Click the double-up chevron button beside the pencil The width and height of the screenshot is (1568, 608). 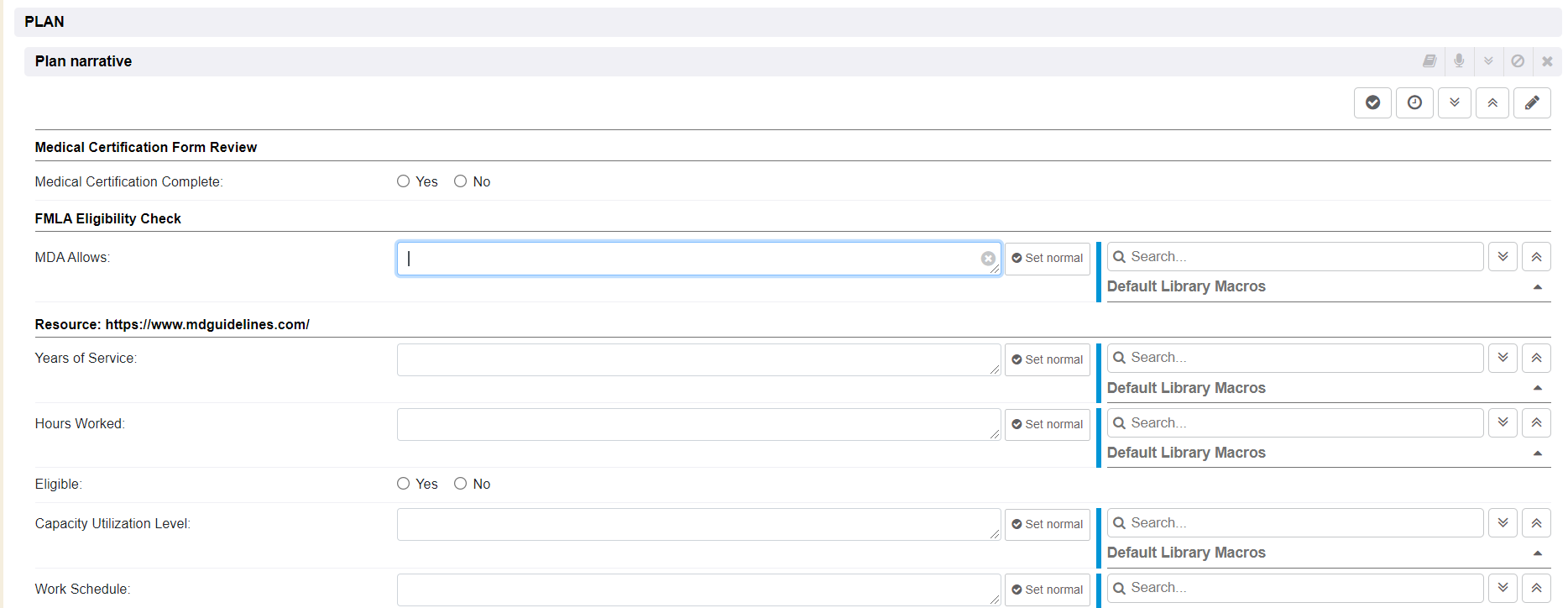coord(1492,102)
